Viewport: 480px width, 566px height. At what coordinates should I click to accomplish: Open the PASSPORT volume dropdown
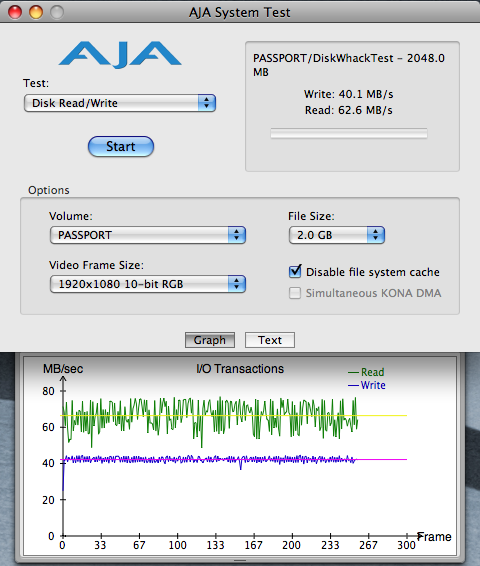pos(148,235)
